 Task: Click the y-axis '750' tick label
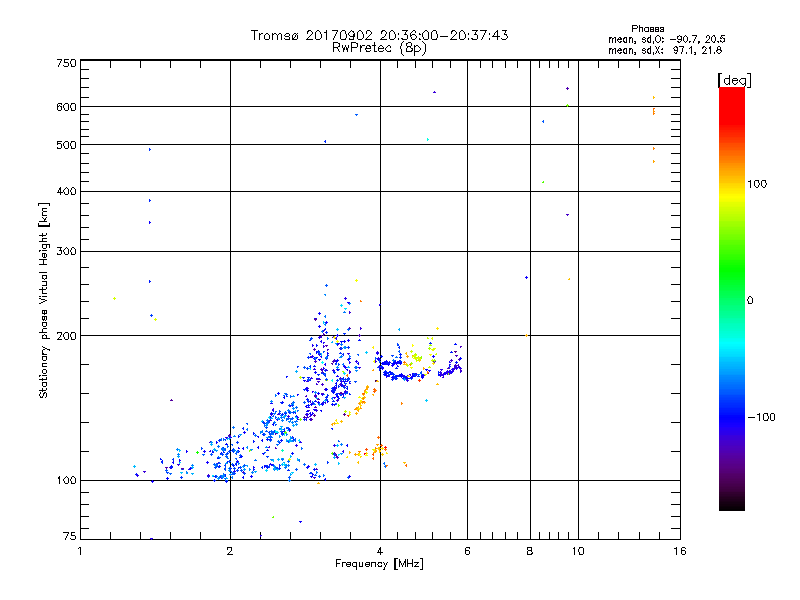(x=66, y=63)
